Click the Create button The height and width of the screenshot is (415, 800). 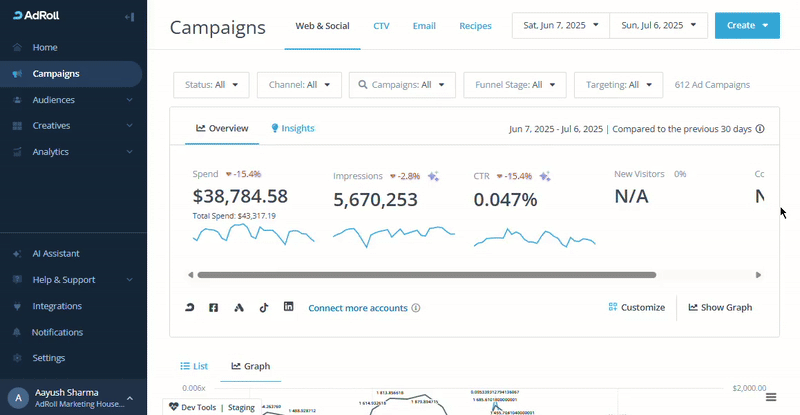point(747,25)
